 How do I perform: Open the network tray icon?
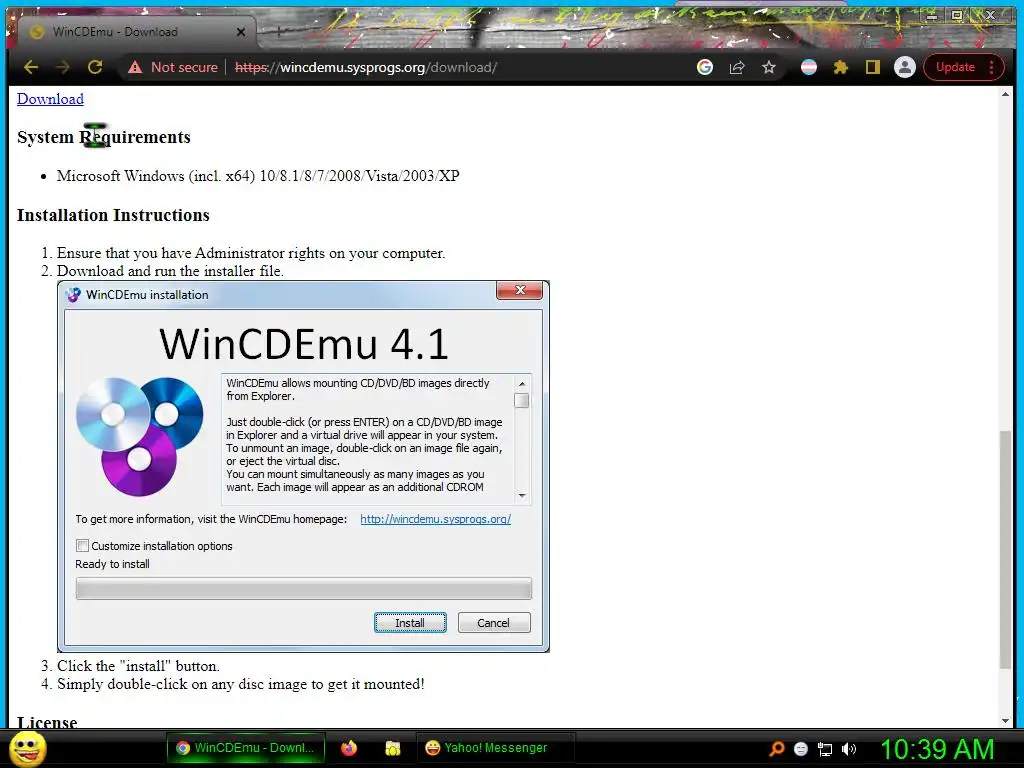pos(825,749)
